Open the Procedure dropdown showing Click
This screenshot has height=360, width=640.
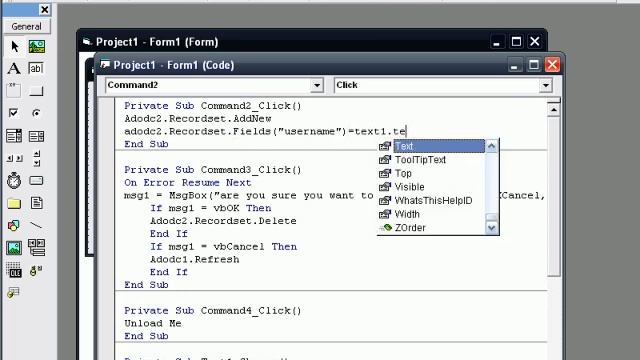[546, 85]
